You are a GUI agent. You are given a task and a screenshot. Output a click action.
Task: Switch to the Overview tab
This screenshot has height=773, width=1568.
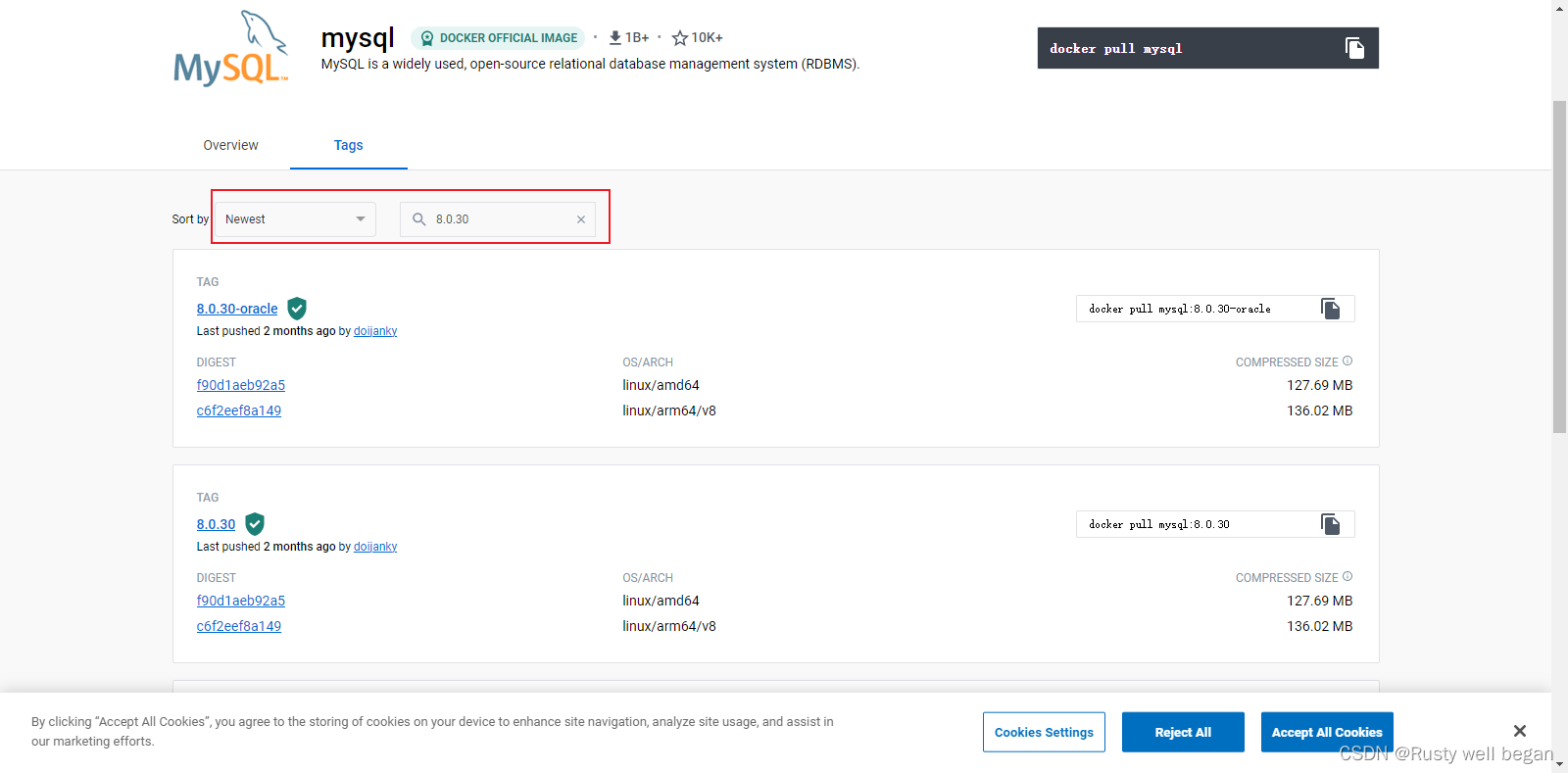(230, 145)
